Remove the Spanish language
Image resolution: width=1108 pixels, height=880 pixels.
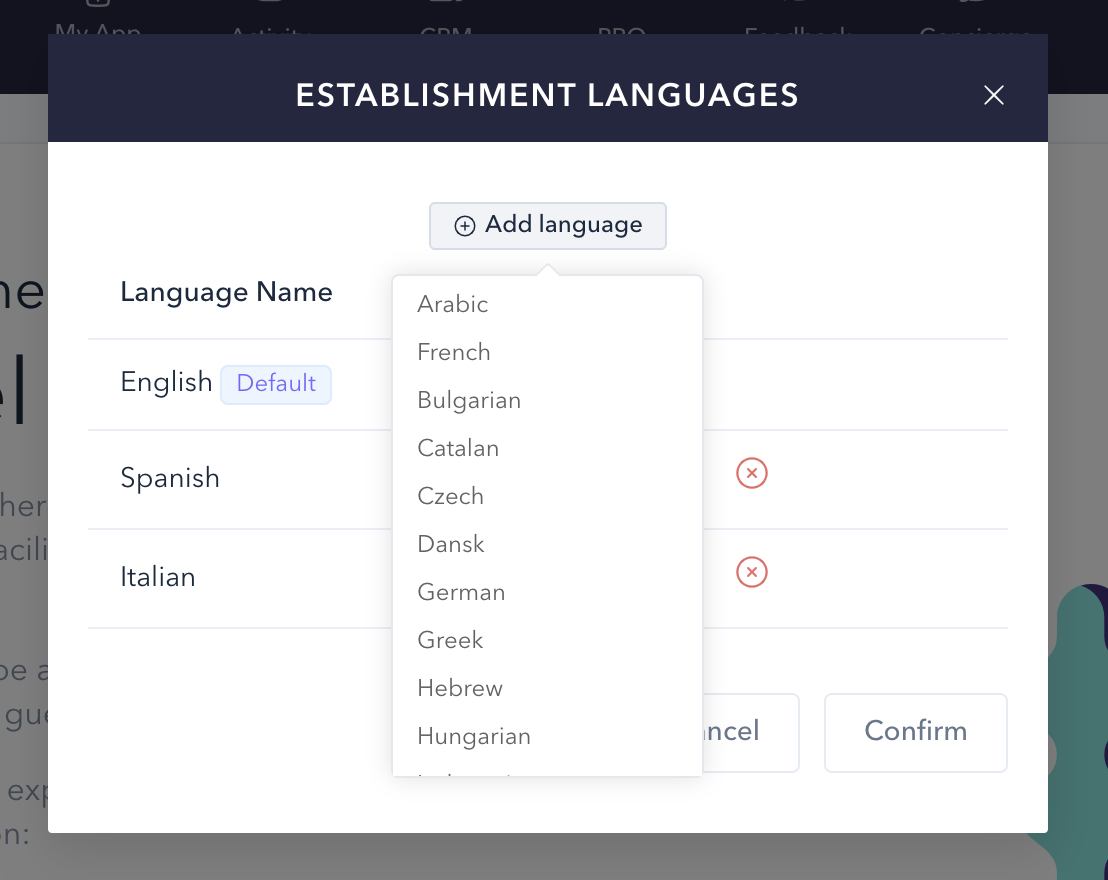point(752,473)
